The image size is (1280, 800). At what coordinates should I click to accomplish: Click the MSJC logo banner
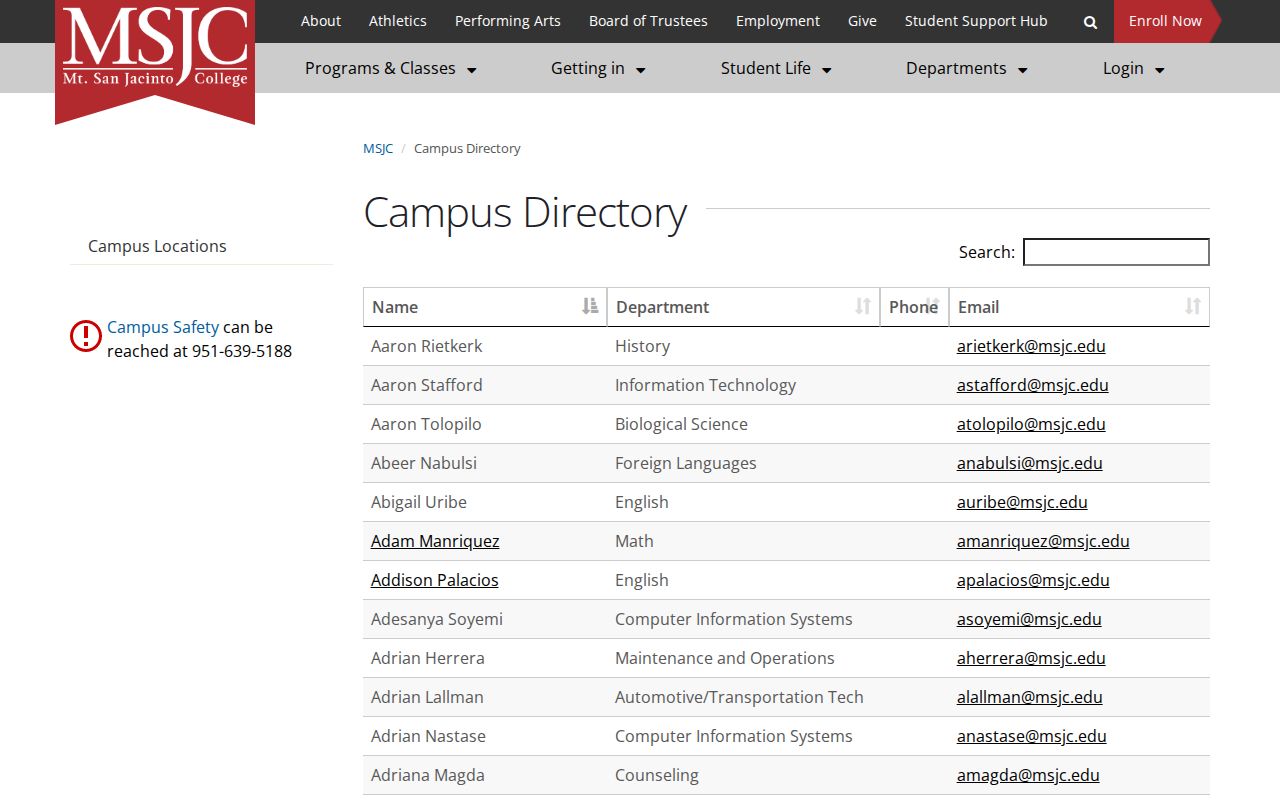(155, 60)
